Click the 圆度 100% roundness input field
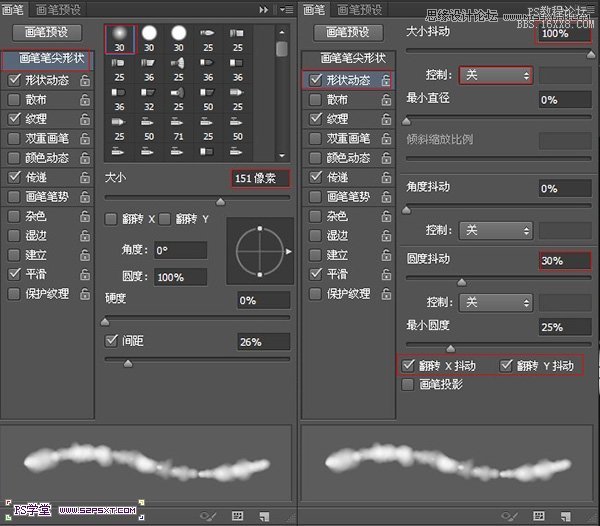This screenshot has width=600, height=526. click(x=180, y=277)
